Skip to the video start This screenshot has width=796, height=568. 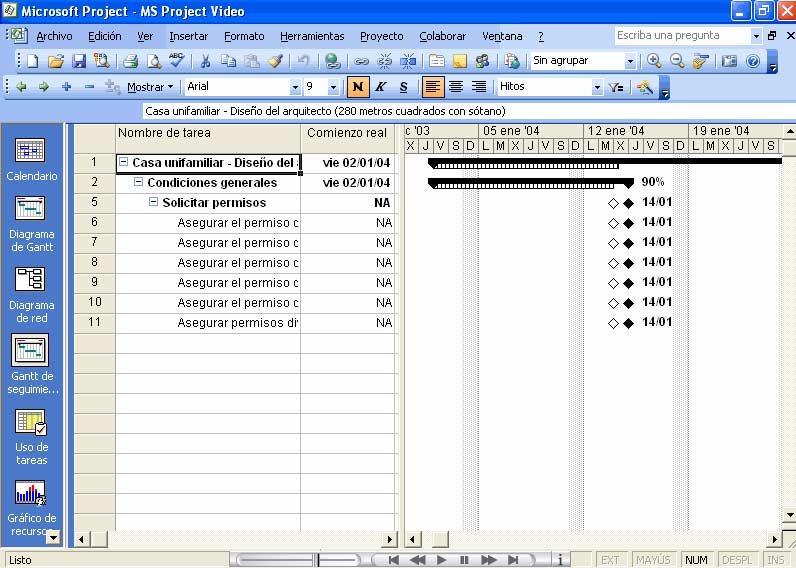pyautogui.click(x=393, y=560)
